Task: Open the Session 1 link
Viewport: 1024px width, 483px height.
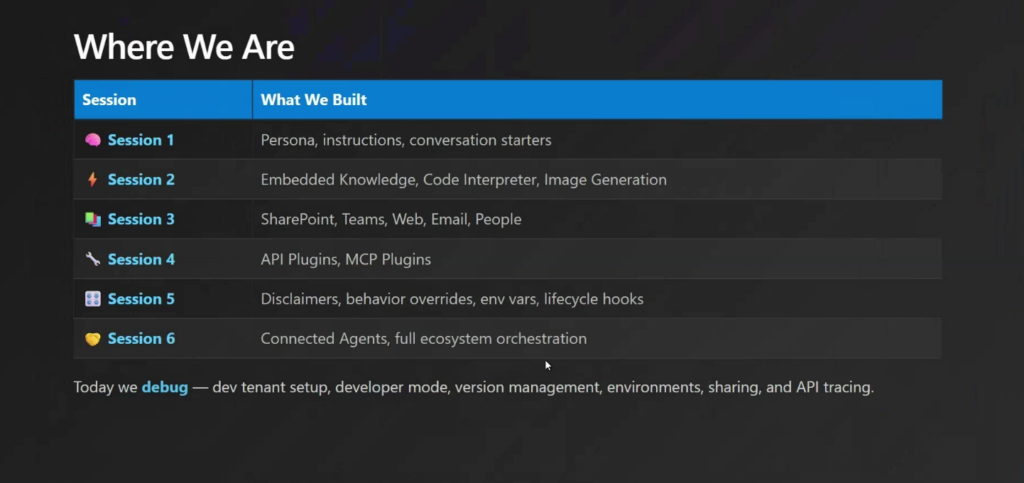Action: pos(141,140)
